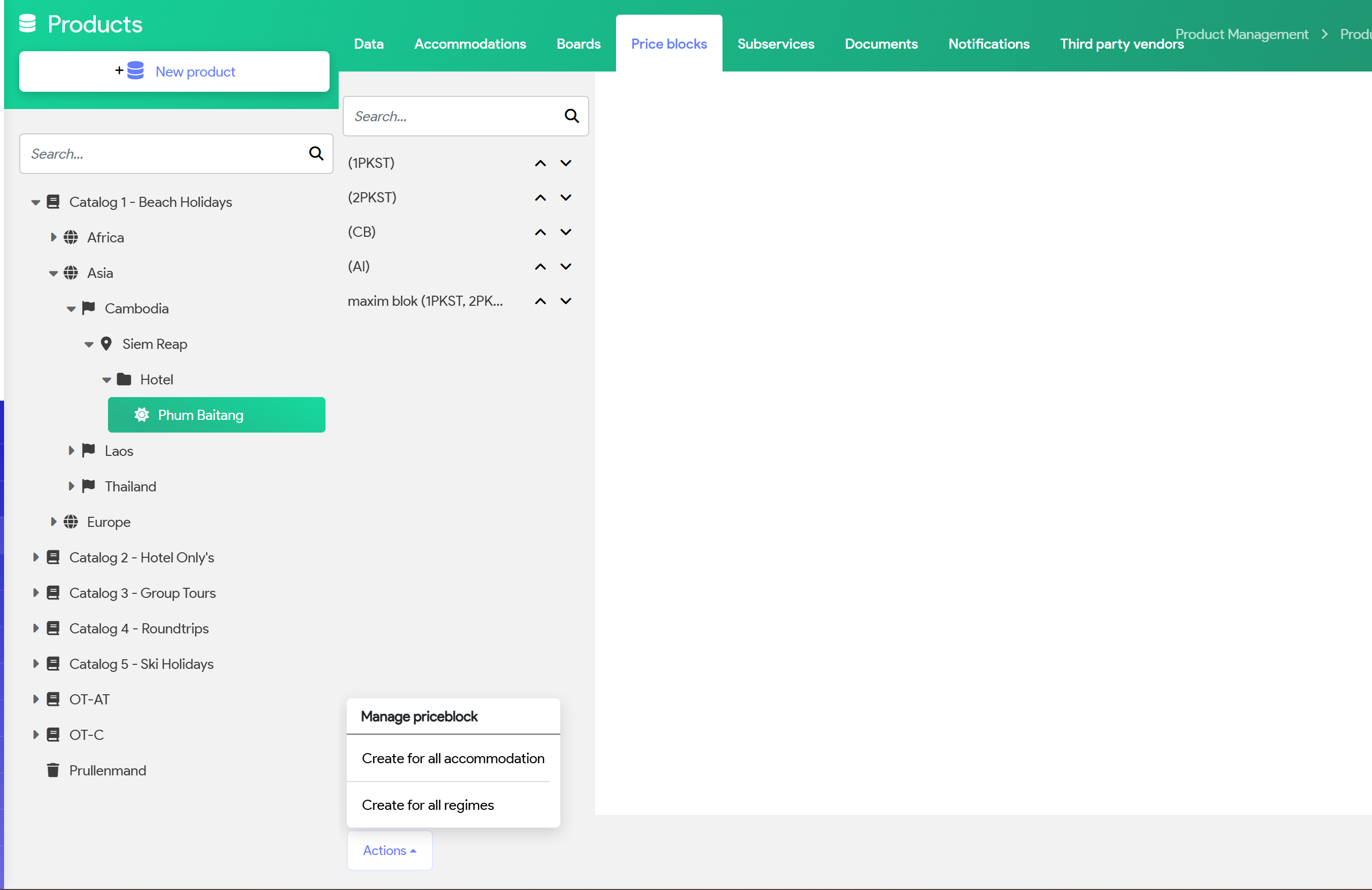Move (1PKST) price block up
The image size is (1372, 890).
click(x=540, y=163)
